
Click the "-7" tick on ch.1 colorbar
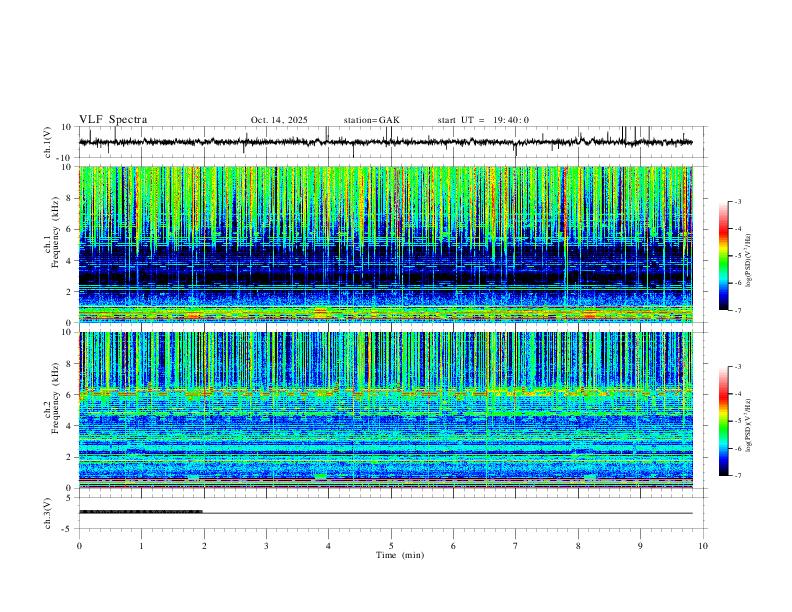pyautogui.click(x=738, y=310)
